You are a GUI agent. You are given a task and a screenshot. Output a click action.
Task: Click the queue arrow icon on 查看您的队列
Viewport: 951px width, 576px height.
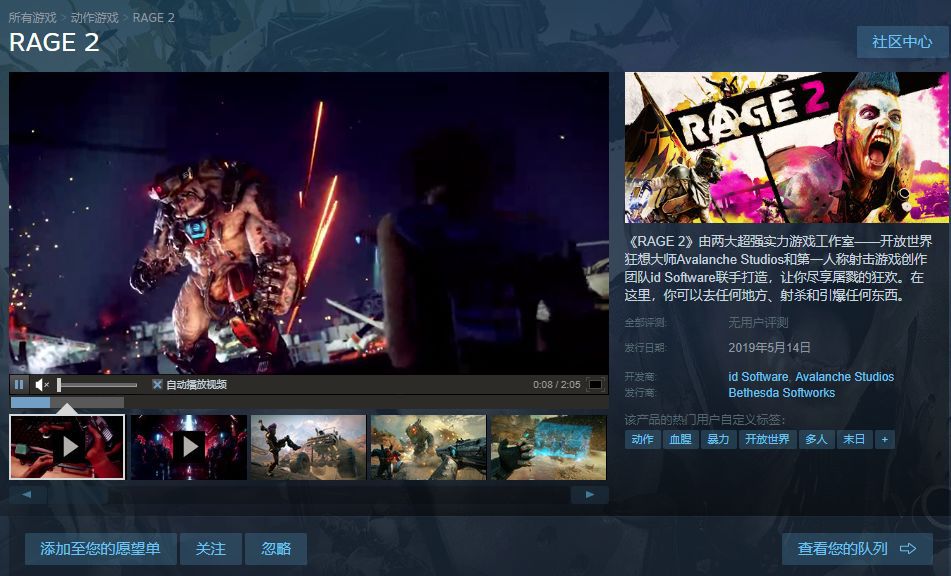pyautogui.click(x=908, y=549)
